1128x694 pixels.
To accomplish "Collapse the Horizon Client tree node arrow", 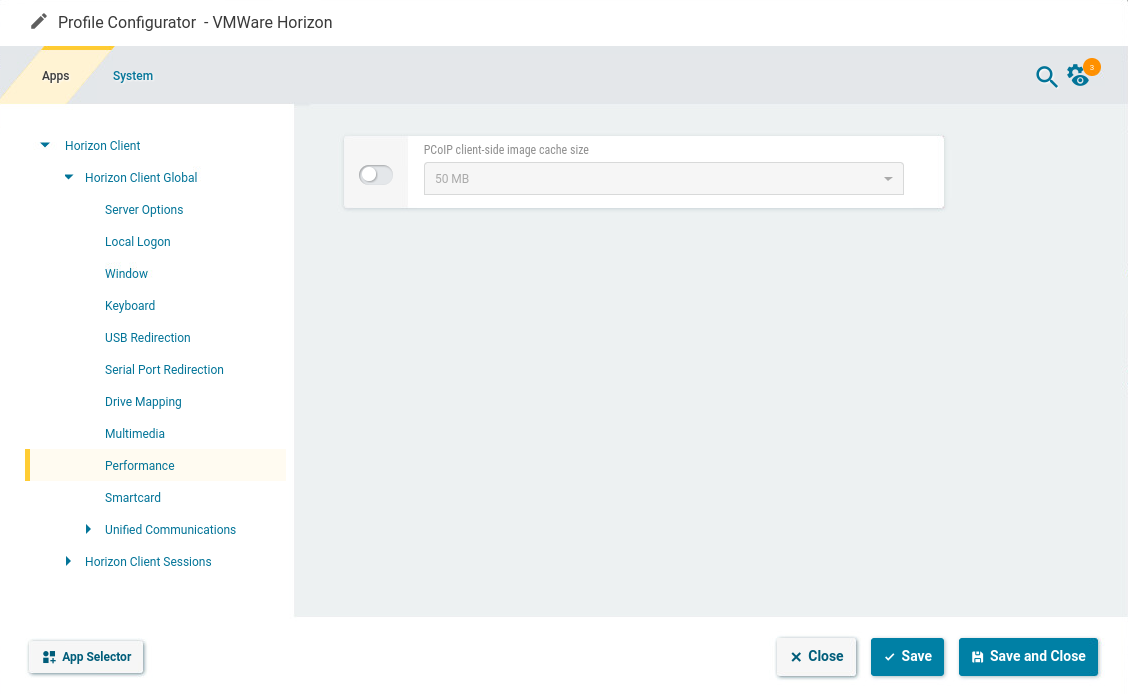I will pos(45,145).
